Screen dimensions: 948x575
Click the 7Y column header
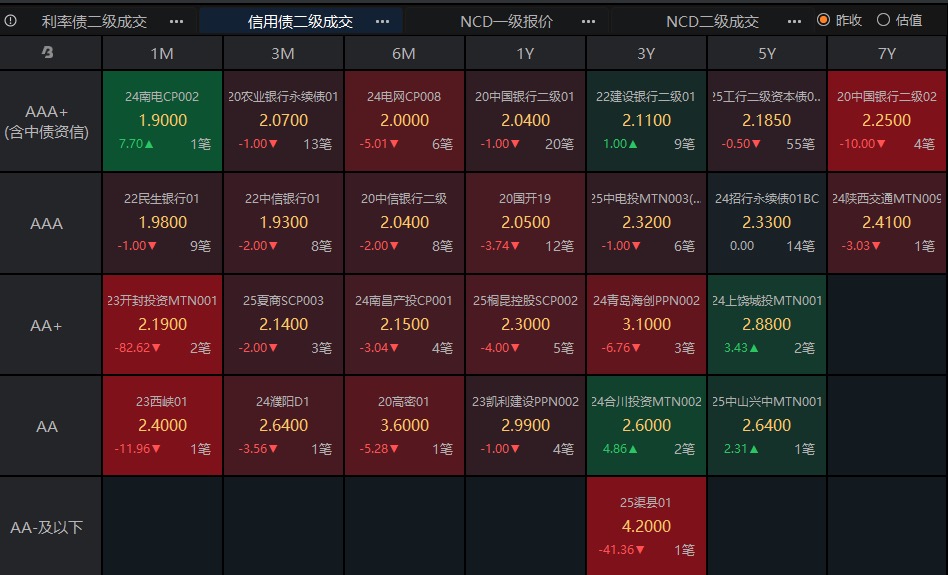click(x=887, y=53)
